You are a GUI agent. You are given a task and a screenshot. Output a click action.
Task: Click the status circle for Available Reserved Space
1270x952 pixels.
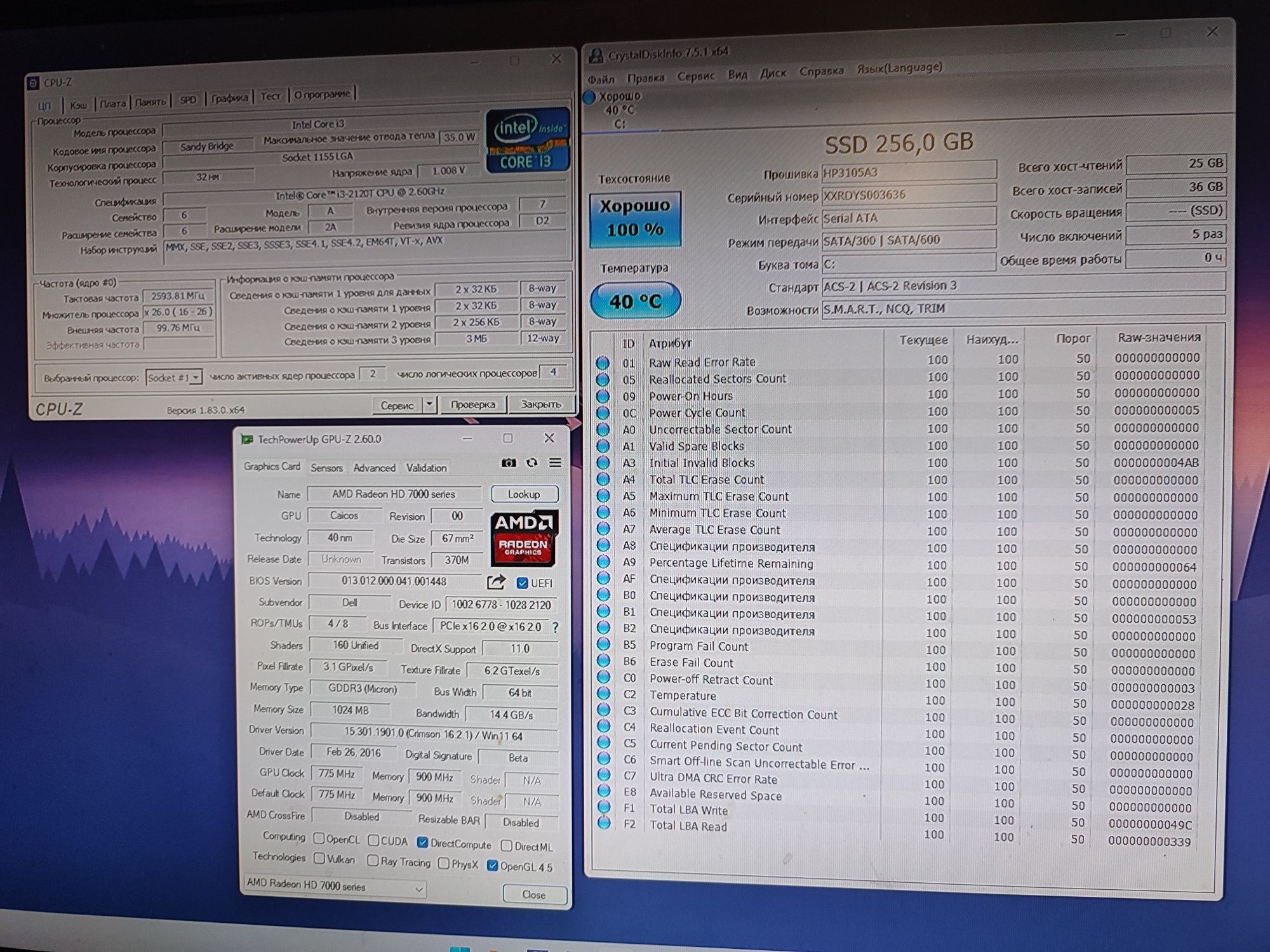pos(605,791)
